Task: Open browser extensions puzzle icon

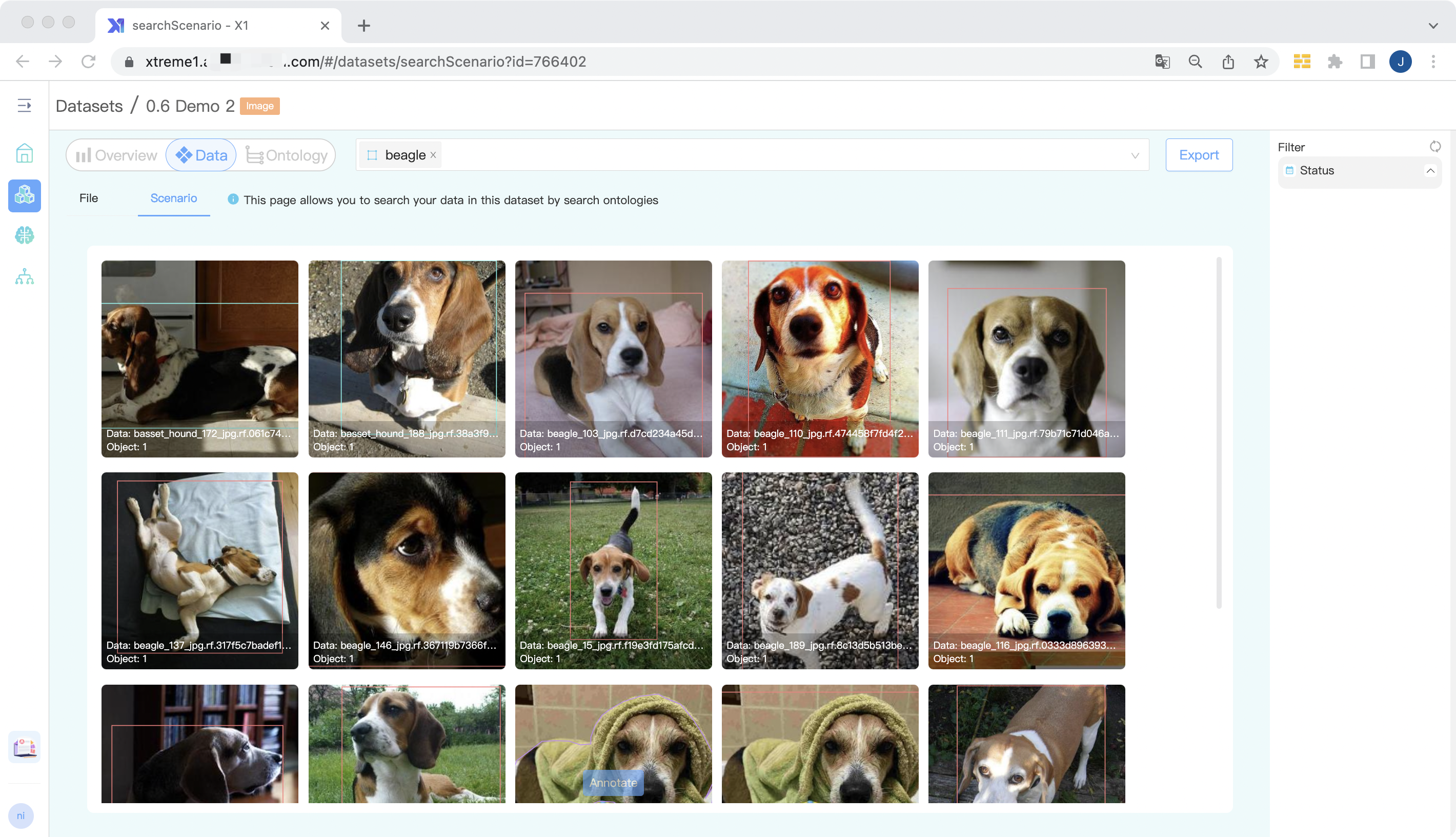Action: coord(1335,62)
